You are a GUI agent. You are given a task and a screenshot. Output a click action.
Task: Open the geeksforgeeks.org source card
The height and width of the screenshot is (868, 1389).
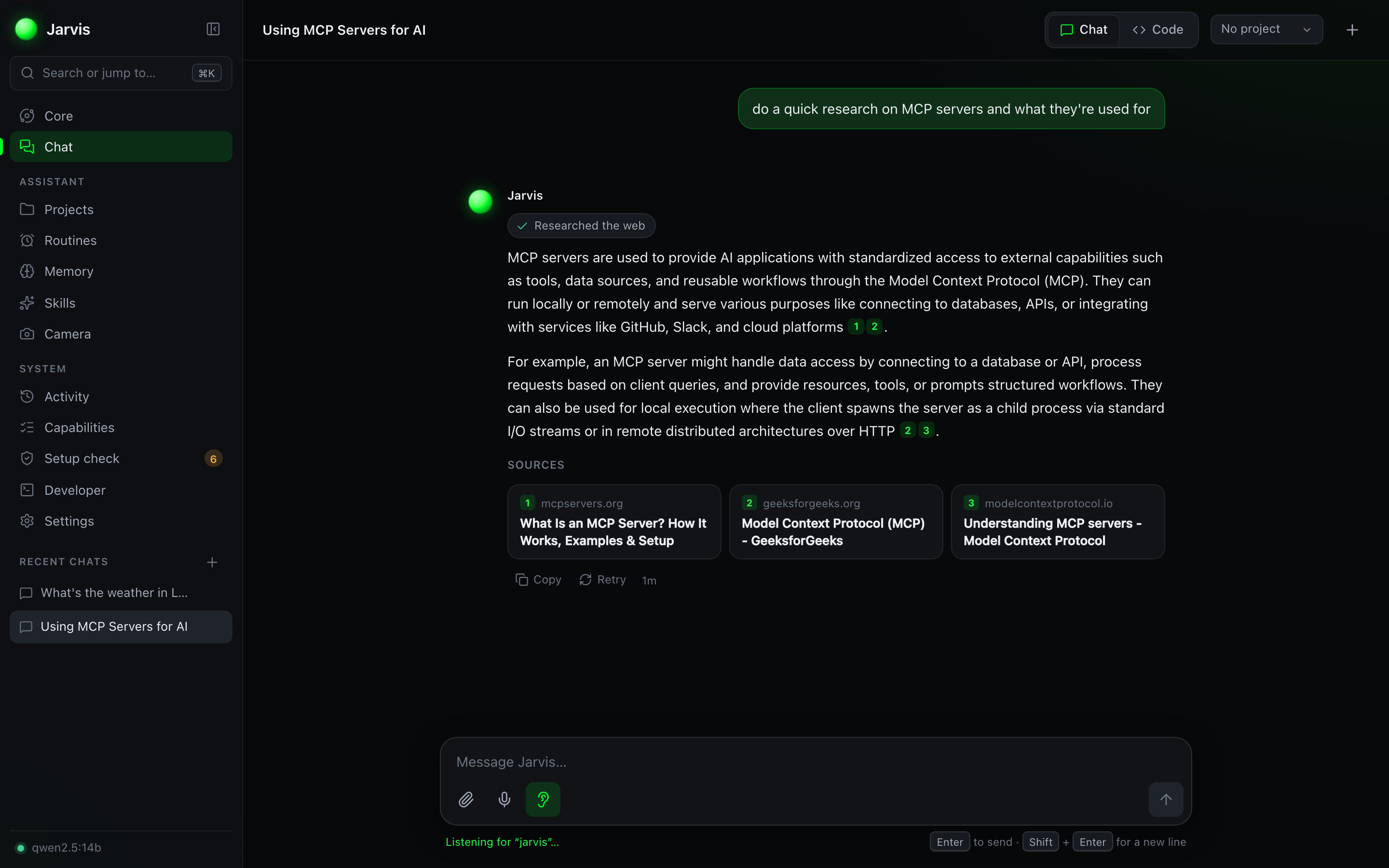(836, 522)
